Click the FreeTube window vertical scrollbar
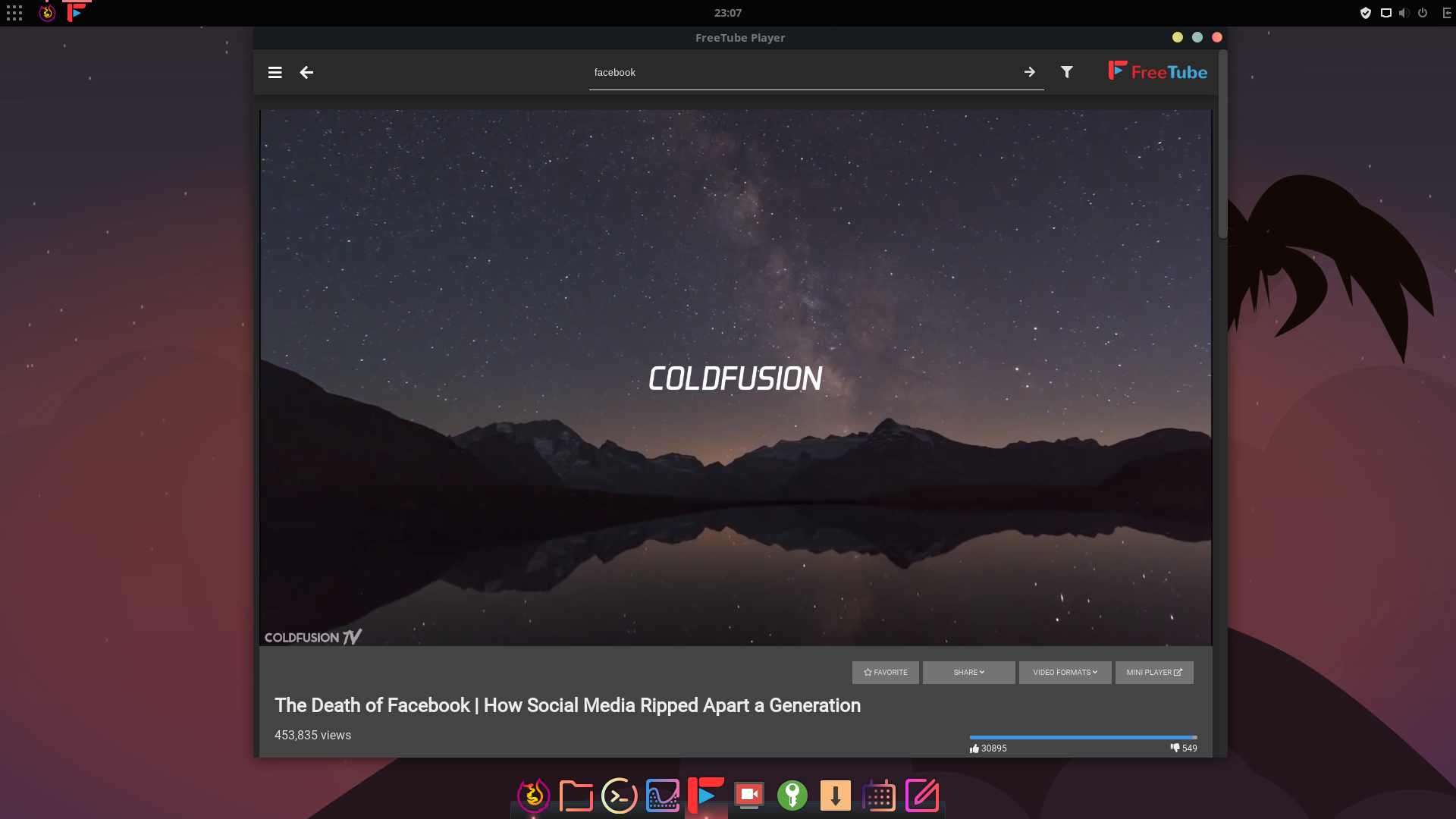 pos(1222,144)
